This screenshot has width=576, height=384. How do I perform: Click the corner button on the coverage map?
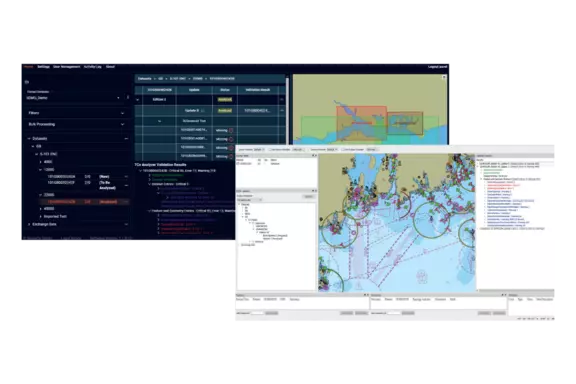444,78
